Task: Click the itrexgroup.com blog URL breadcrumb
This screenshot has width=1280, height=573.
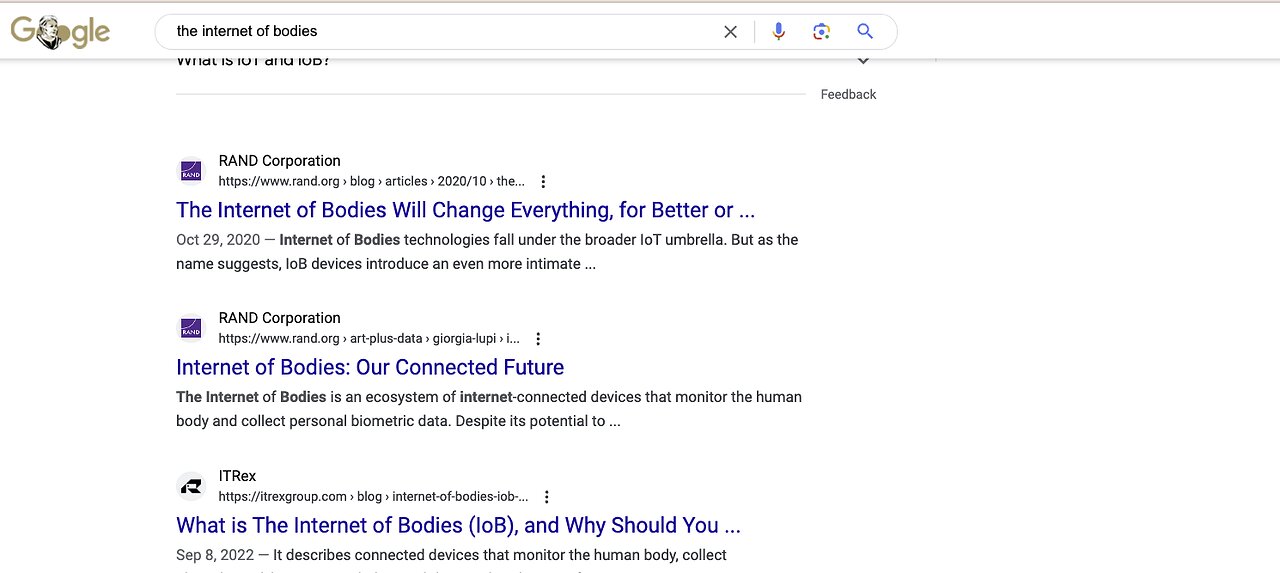Action: 373,496
